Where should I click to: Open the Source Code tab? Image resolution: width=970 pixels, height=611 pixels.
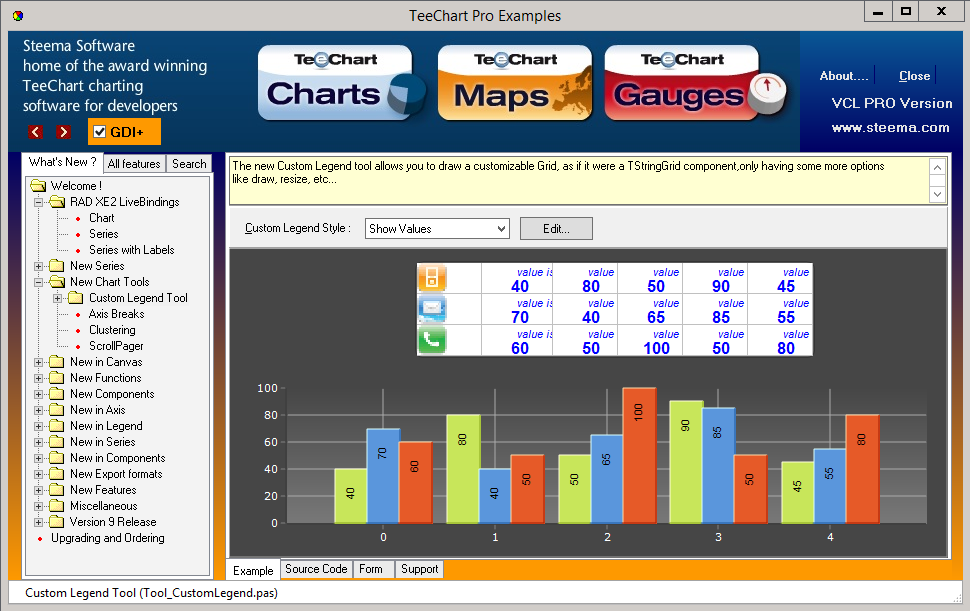point(316,569)
